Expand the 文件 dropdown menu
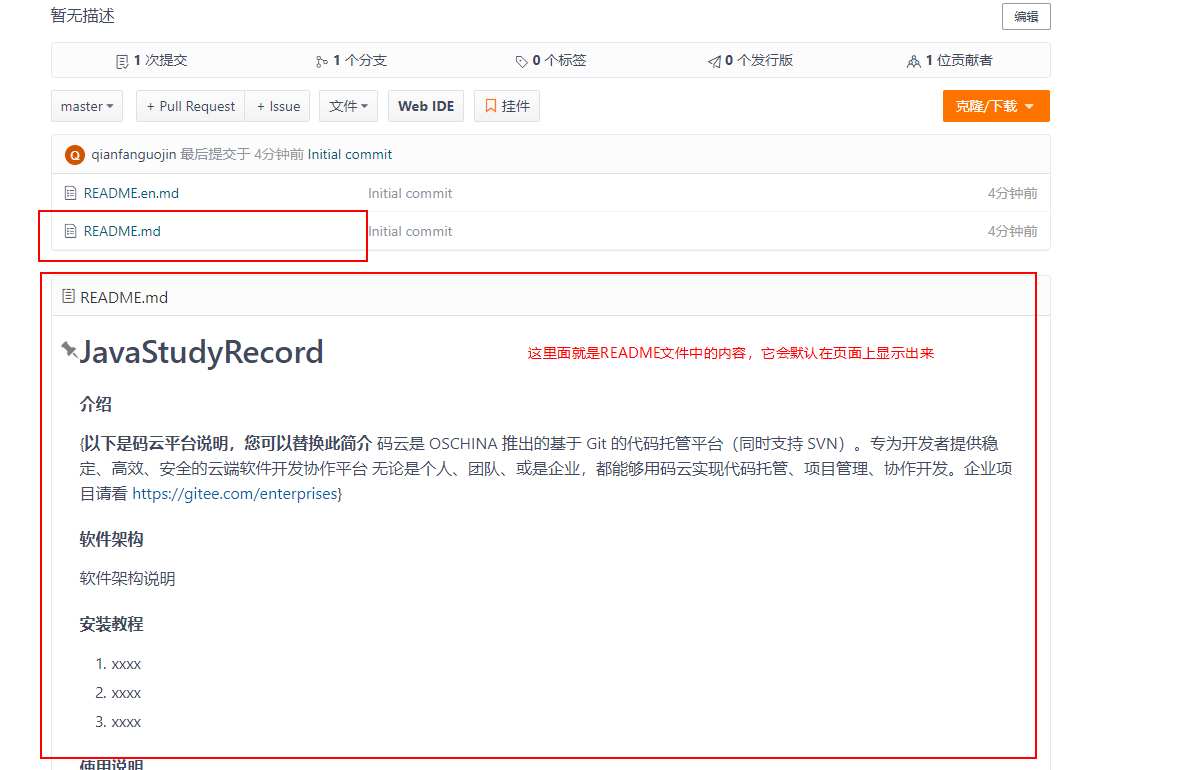Screen dimensions: 1195x770 coord(348,106)
